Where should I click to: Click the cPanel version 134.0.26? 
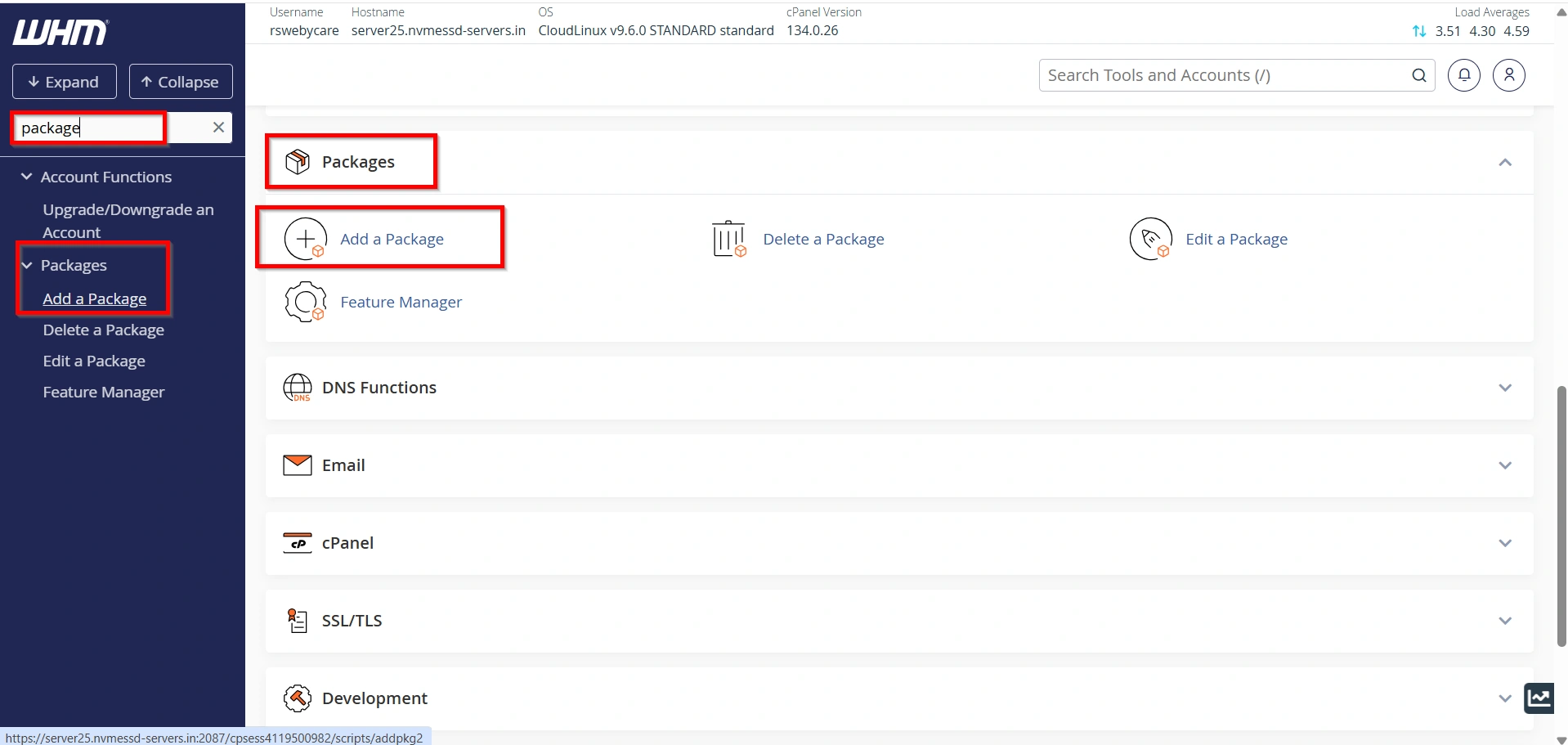click(813, 30)
